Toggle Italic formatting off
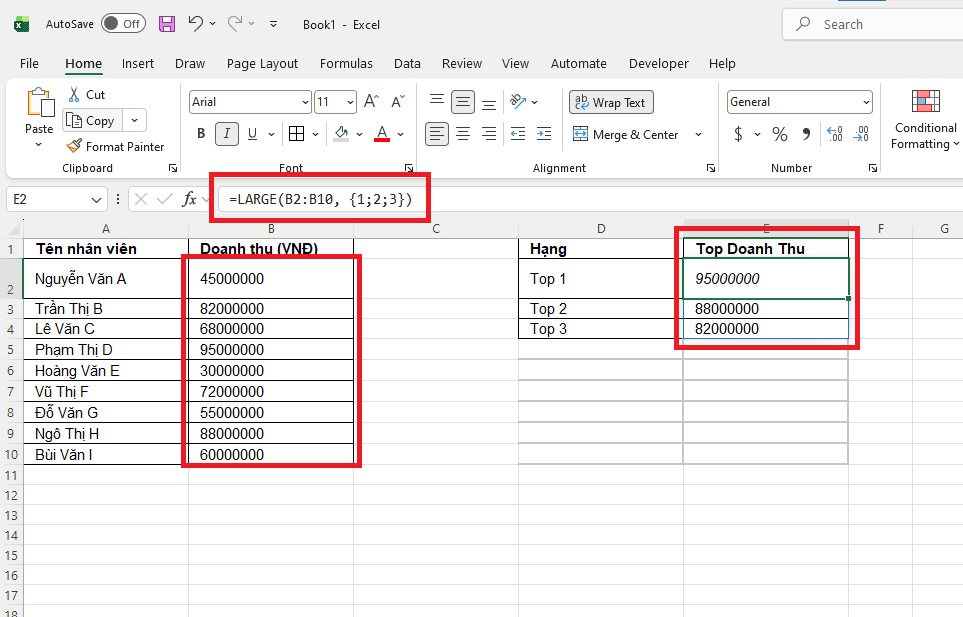This screenshot has height=617, width=963. click(x=227, y=134)
